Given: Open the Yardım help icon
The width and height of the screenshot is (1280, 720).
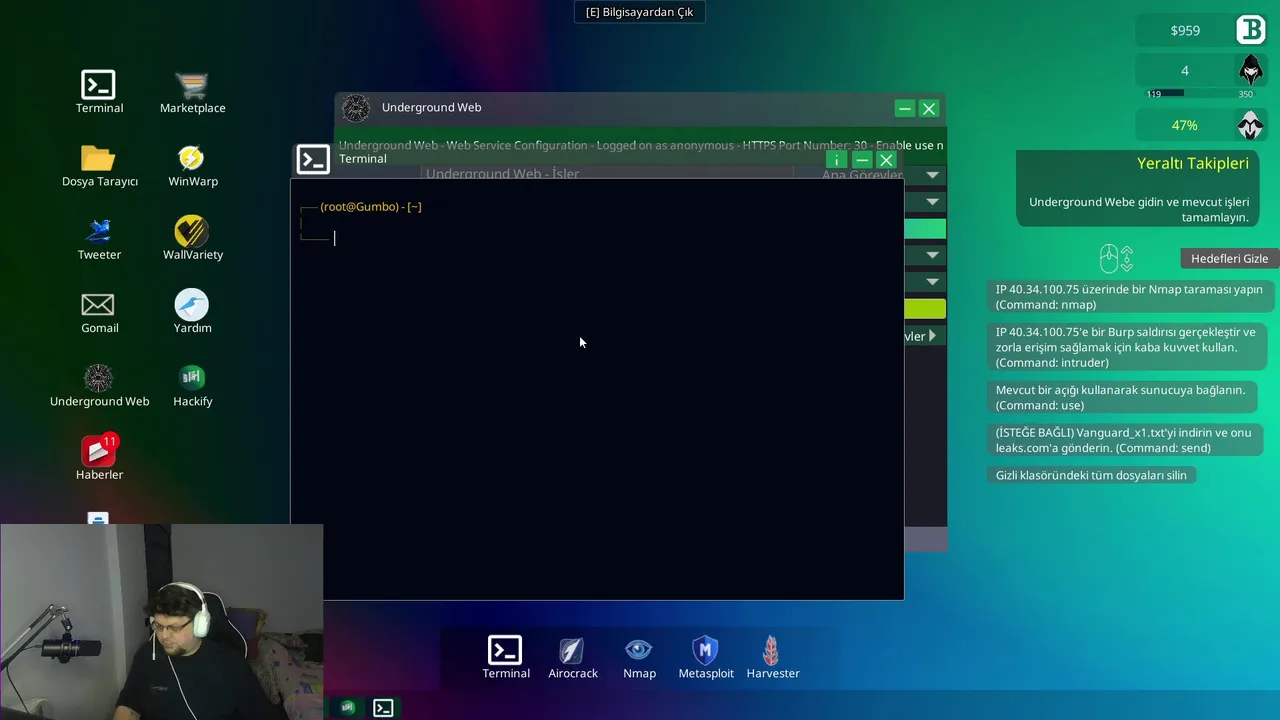Looking at the screenshot, I should coord(192,305).
